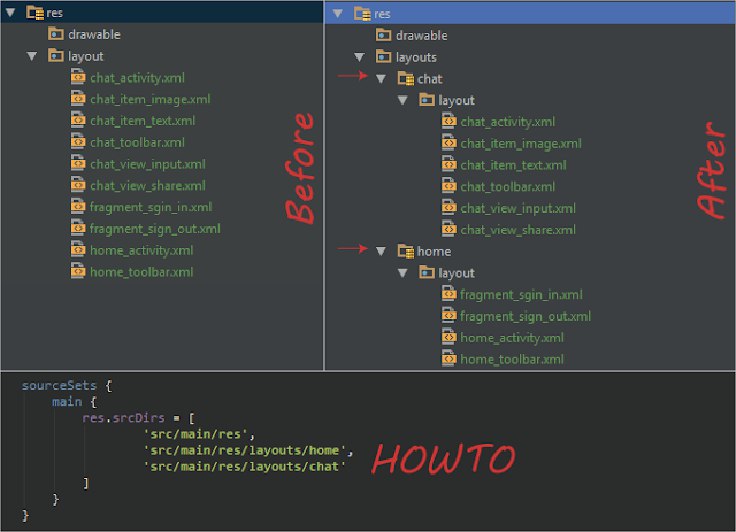This screenshot has height=532, width=736.
Task: Select home_activity.xml name in Before panel
Action: [141, 251]
